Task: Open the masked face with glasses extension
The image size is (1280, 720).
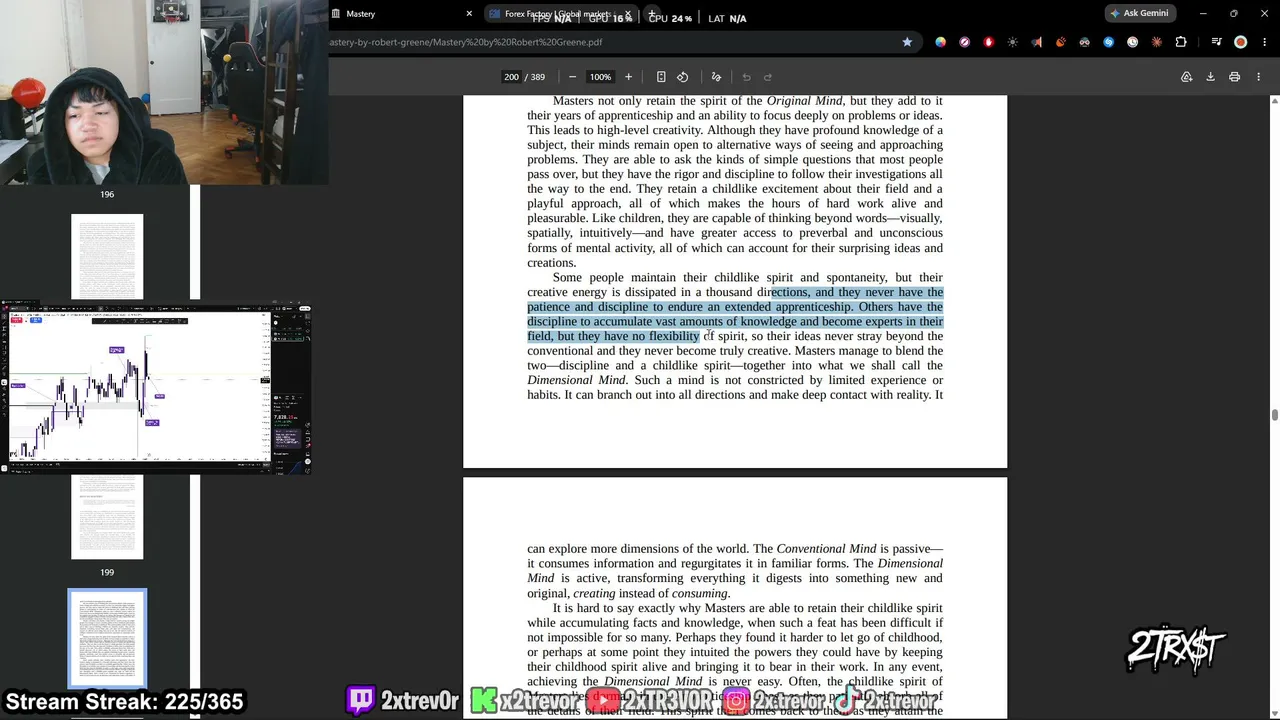Action: (x=1084, y=42)
